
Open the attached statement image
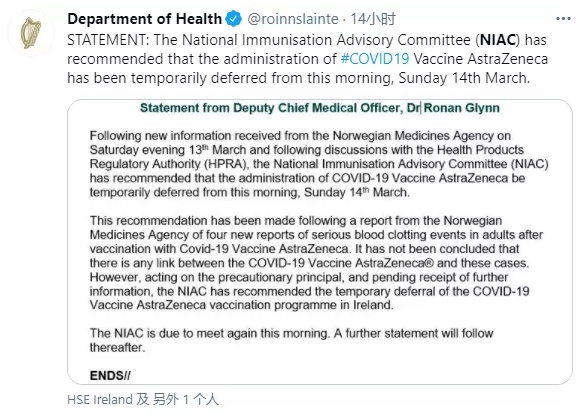320,242
